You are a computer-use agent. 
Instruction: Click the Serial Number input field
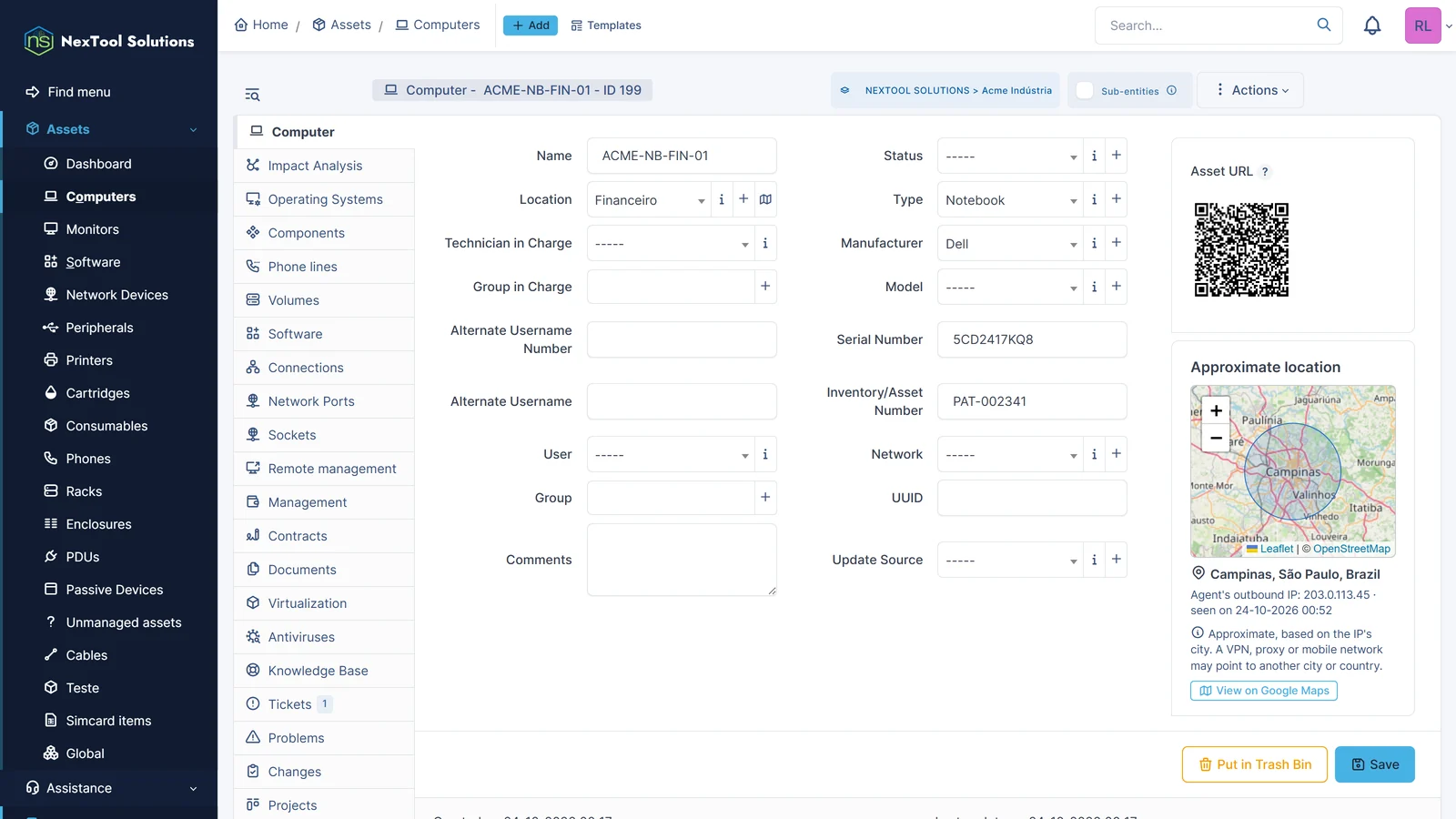1032,339
